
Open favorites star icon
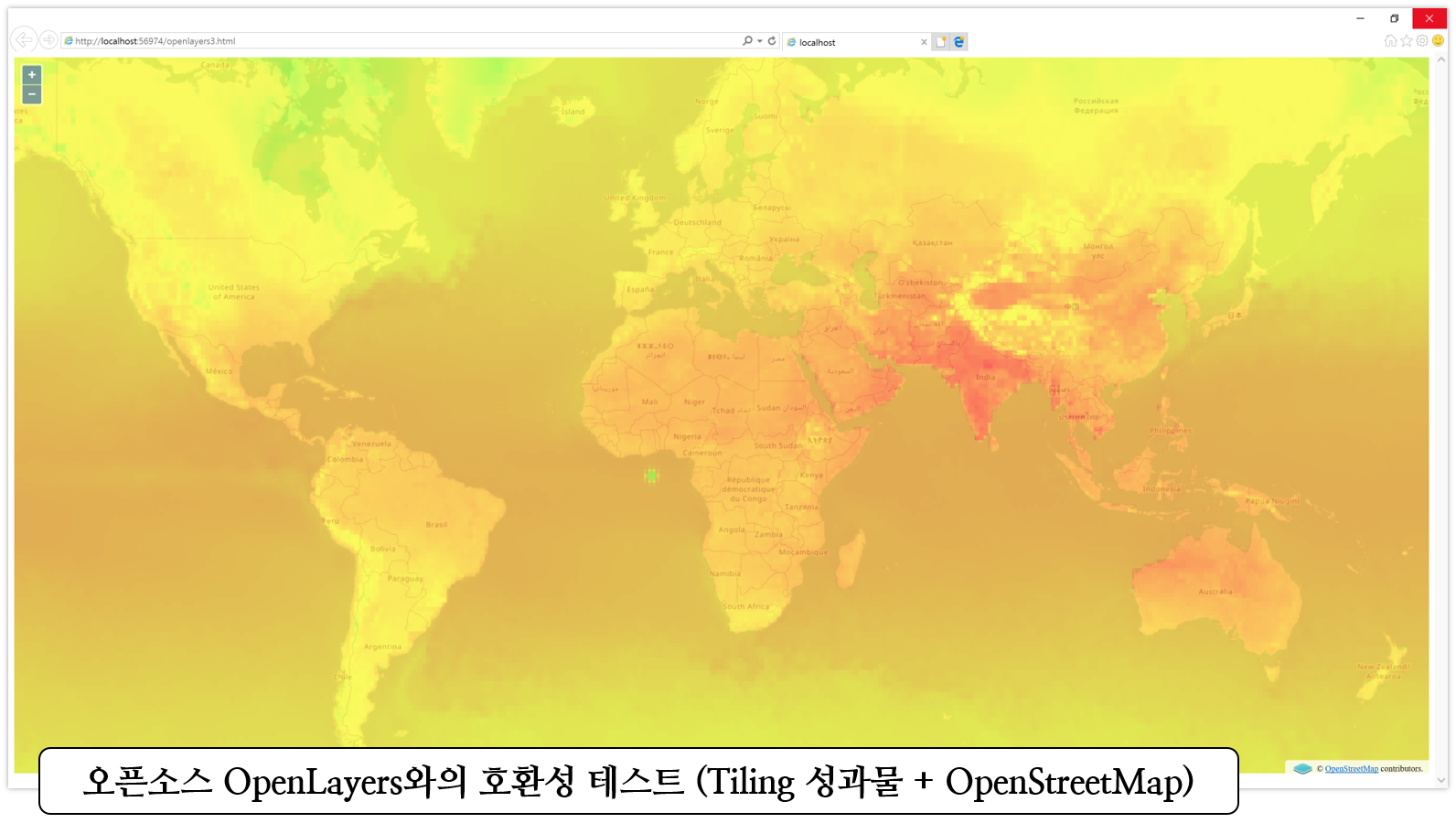point(1407,40)
